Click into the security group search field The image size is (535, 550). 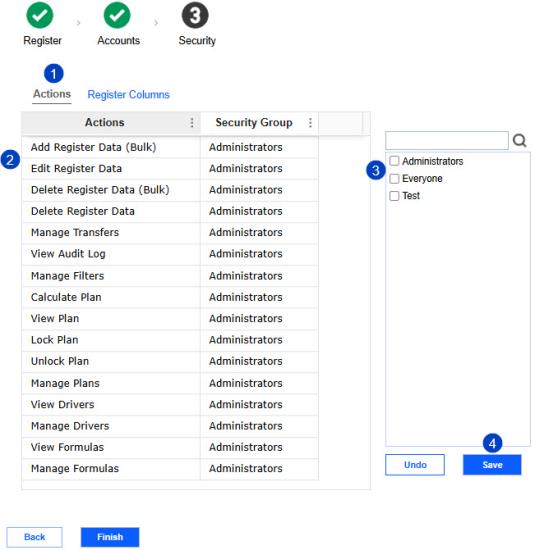447,141
